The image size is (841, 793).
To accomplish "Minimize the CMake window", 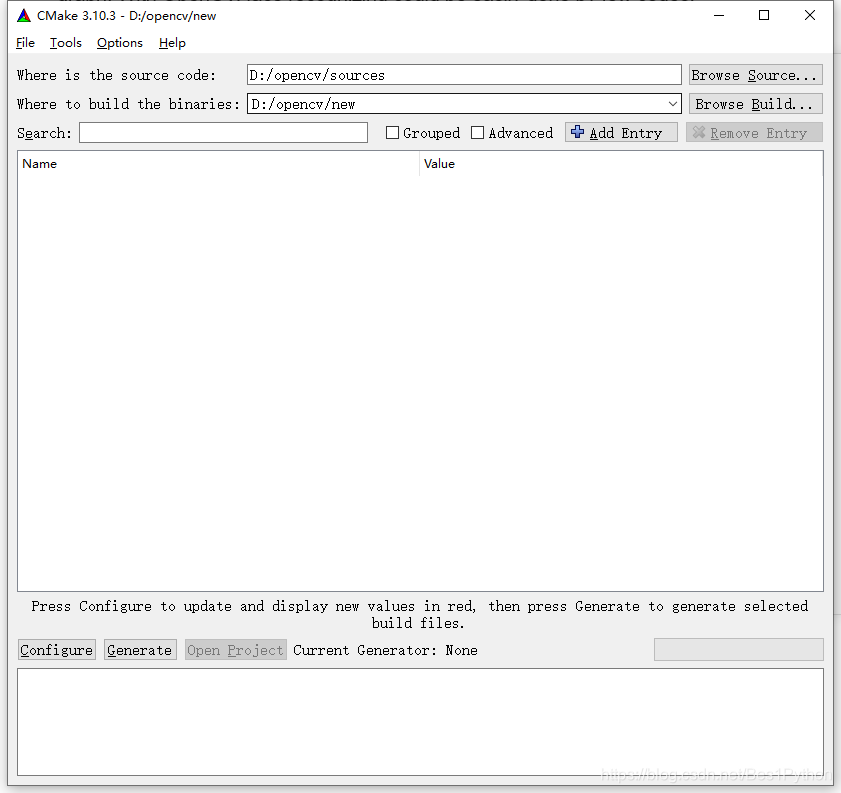I will 719,16.
